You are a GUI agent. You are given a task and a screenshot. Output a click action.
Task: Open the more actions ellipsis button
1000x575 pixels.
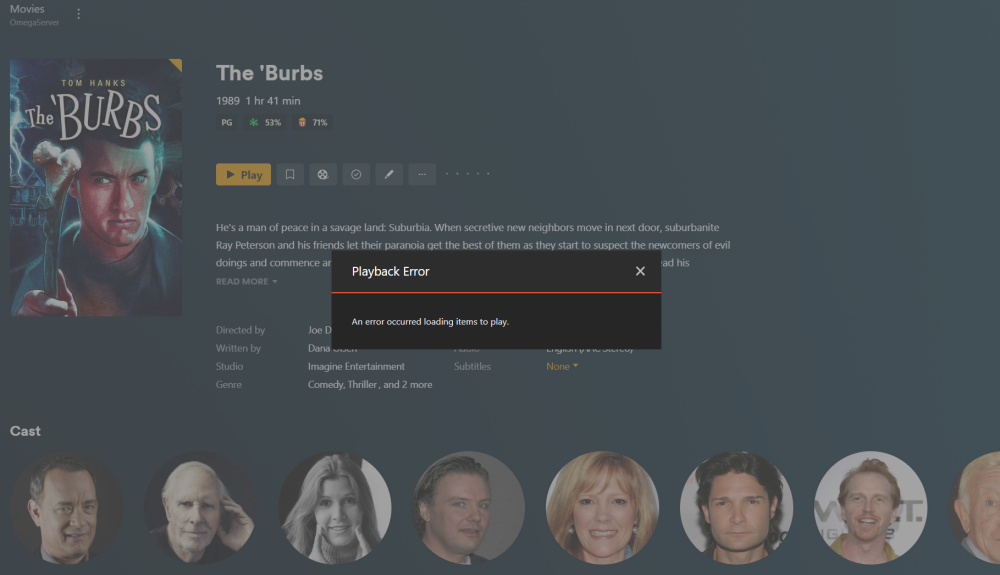pos(422,175)
